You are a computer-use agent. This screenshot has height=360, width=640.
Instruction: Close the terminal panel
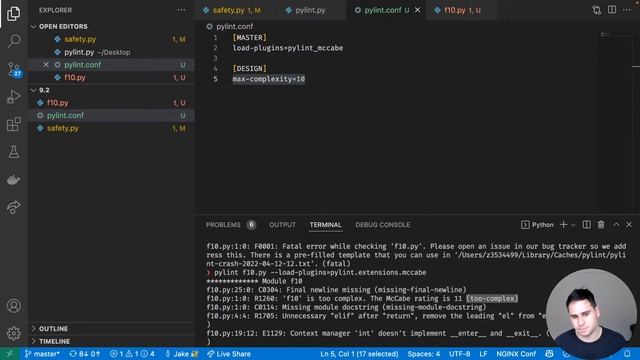pyautogui.click(x=629, y=224)
